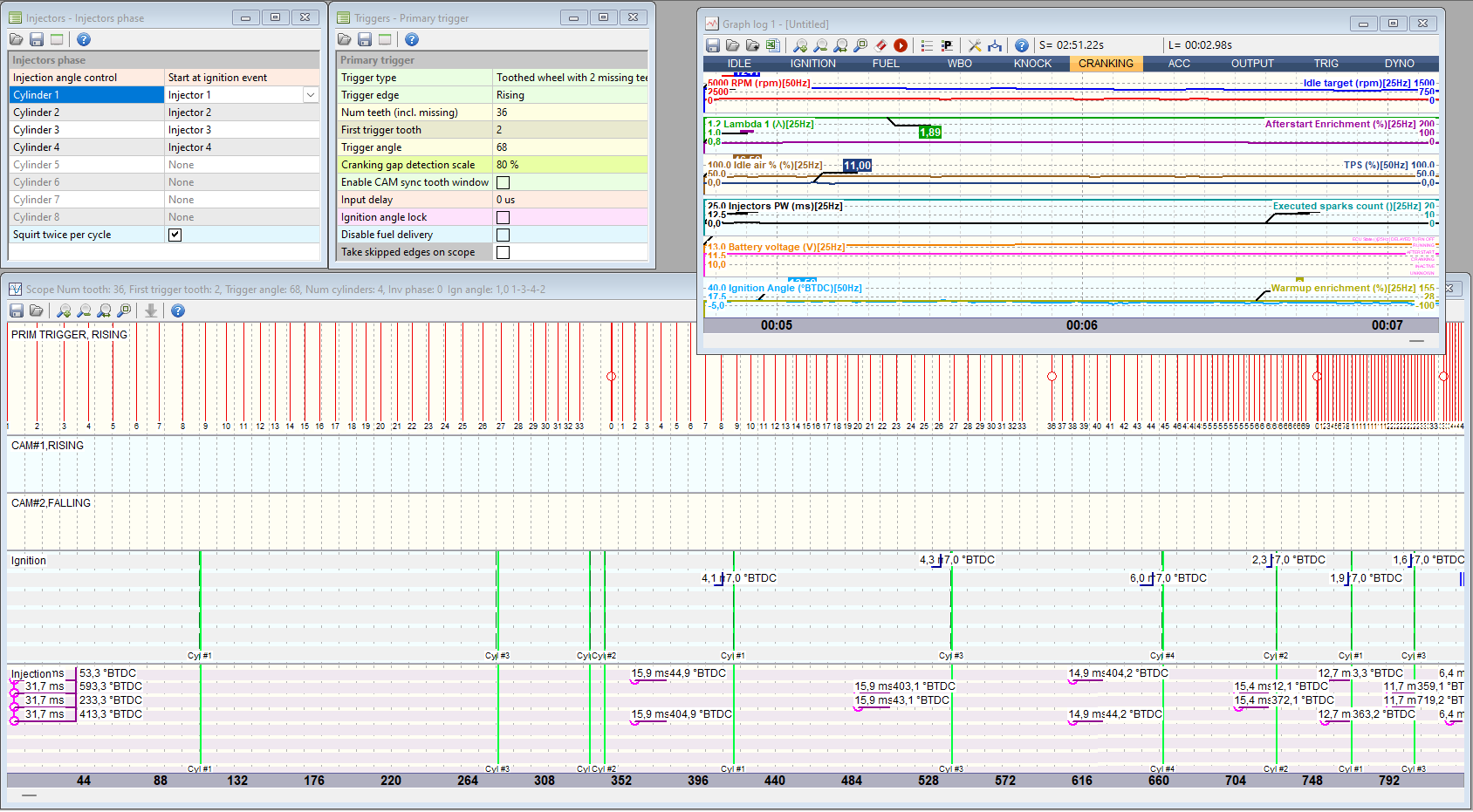This screenshot has height=812, width=1473.
Task: Zoom in on the Graph log
Action: (800, 45)
